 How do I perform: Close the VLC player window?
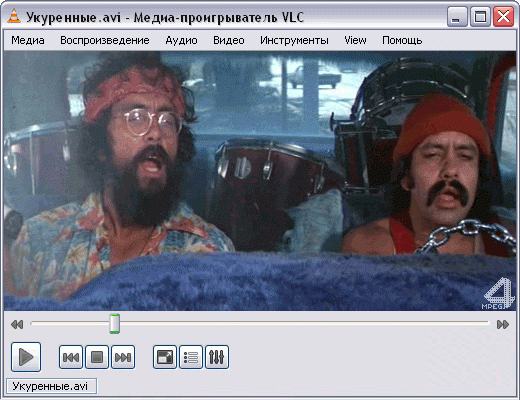pyautogui.click(x=503, y=16)
